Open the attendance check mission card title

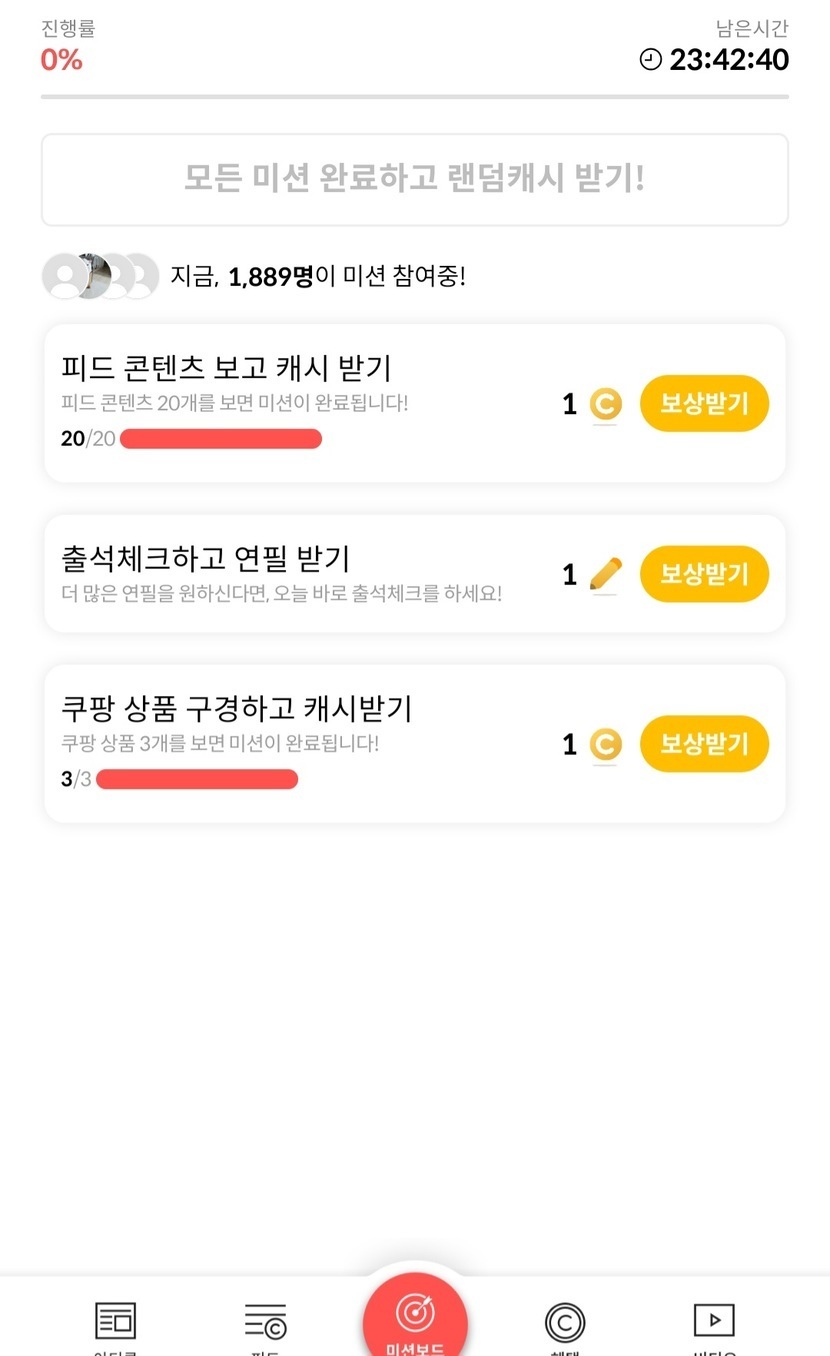205,558
